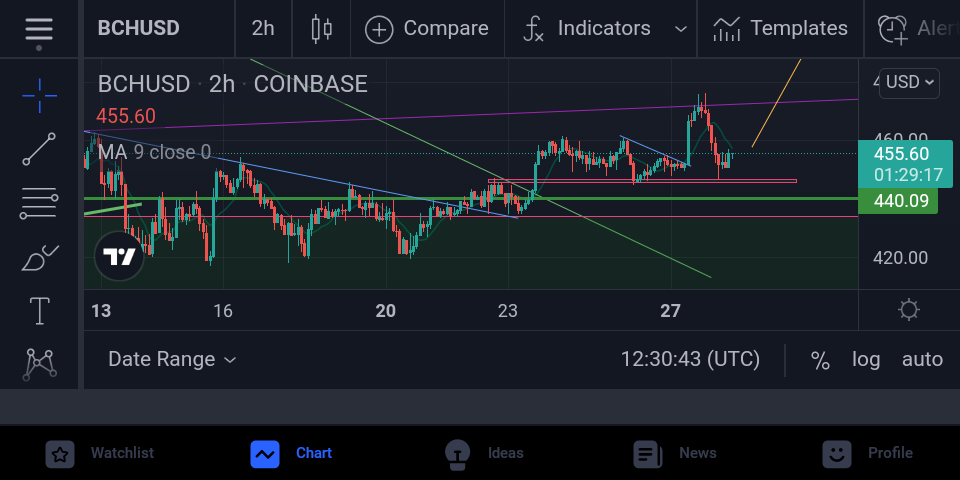Select the trend line drawing tool
The height and width of the screenshot is (480, 960).
tap(39, 149)
